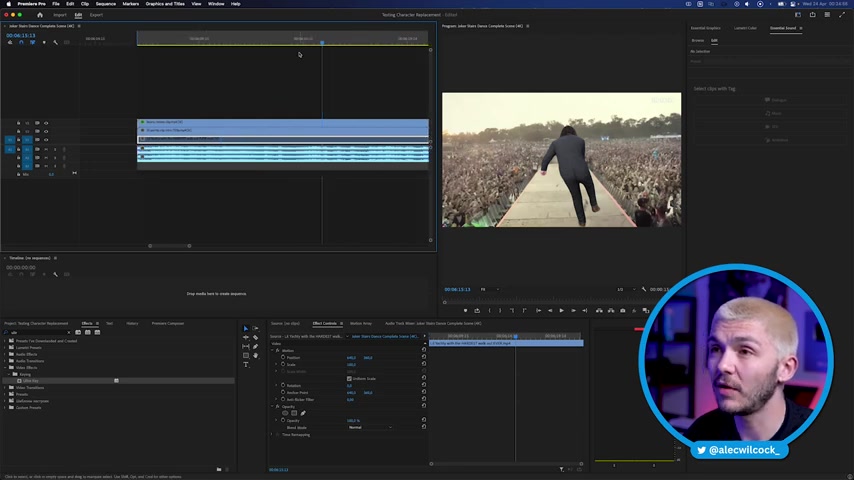Open the Sequence menu
The height and width of the screenshot is (480, 854).
point(106,4)
